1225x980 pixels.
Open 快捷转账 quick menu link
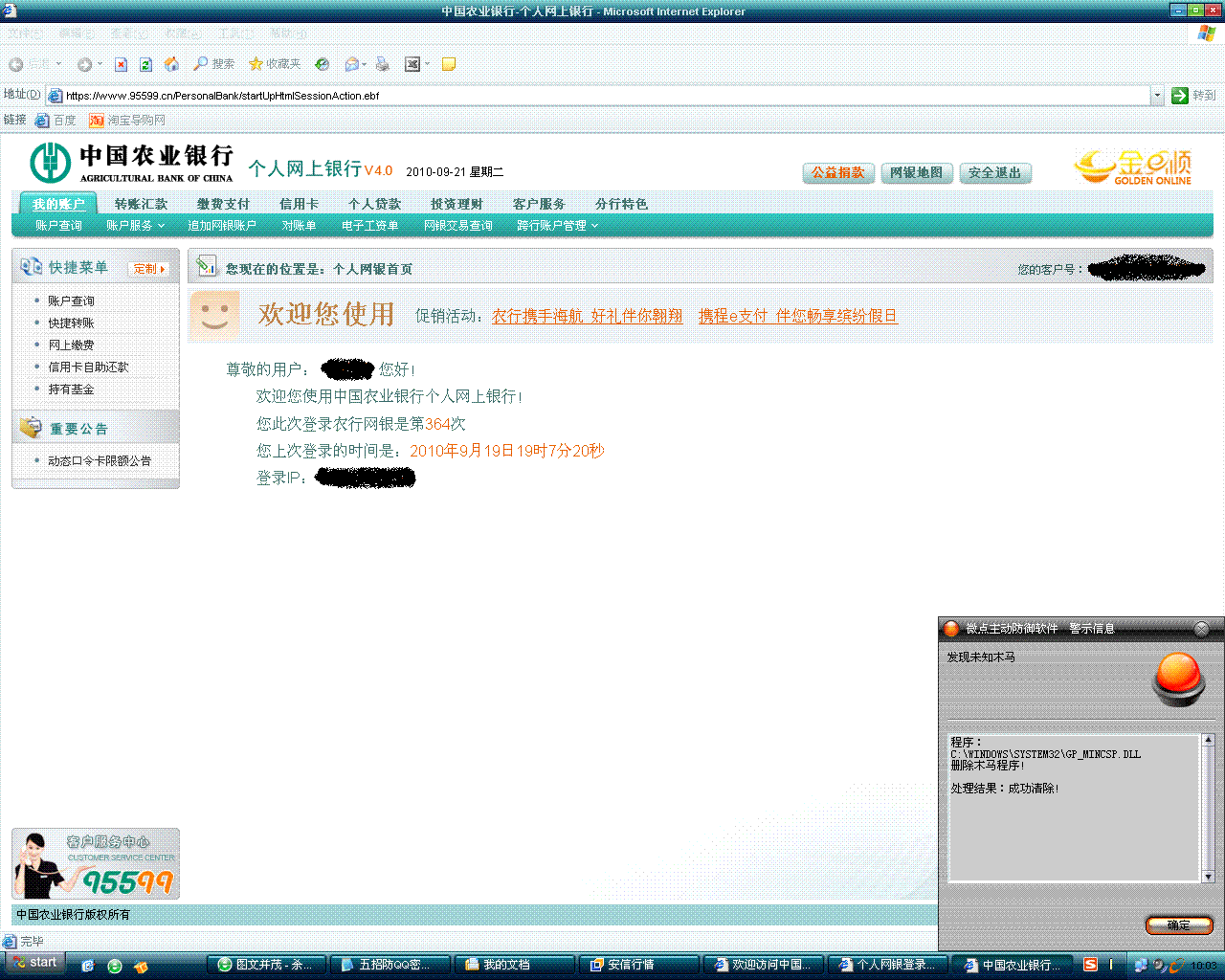coord(71,323)
